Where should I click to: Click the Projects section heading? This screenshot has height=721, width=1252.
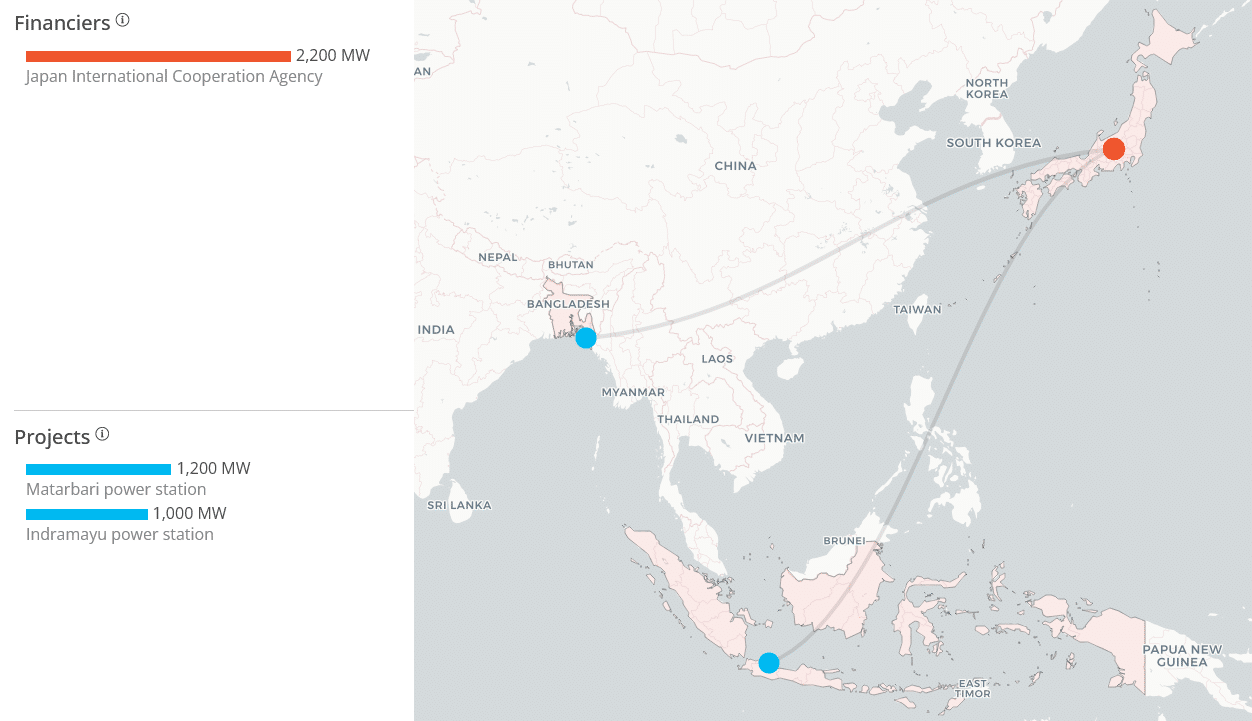pyautogui.click(x=52, y=438)
